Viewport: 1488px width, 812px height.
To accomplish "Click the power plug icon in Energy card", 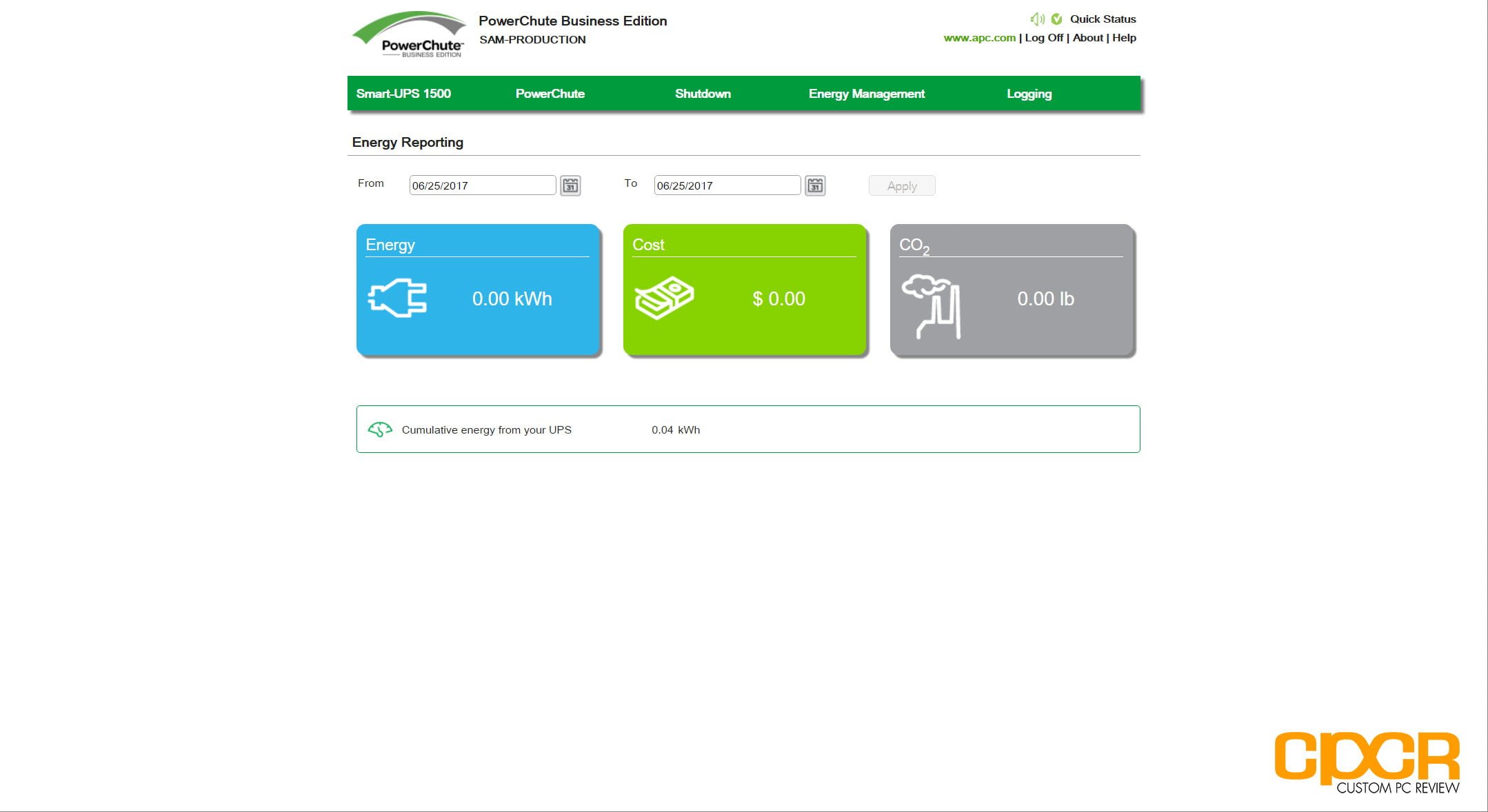I will coord(397,298).
